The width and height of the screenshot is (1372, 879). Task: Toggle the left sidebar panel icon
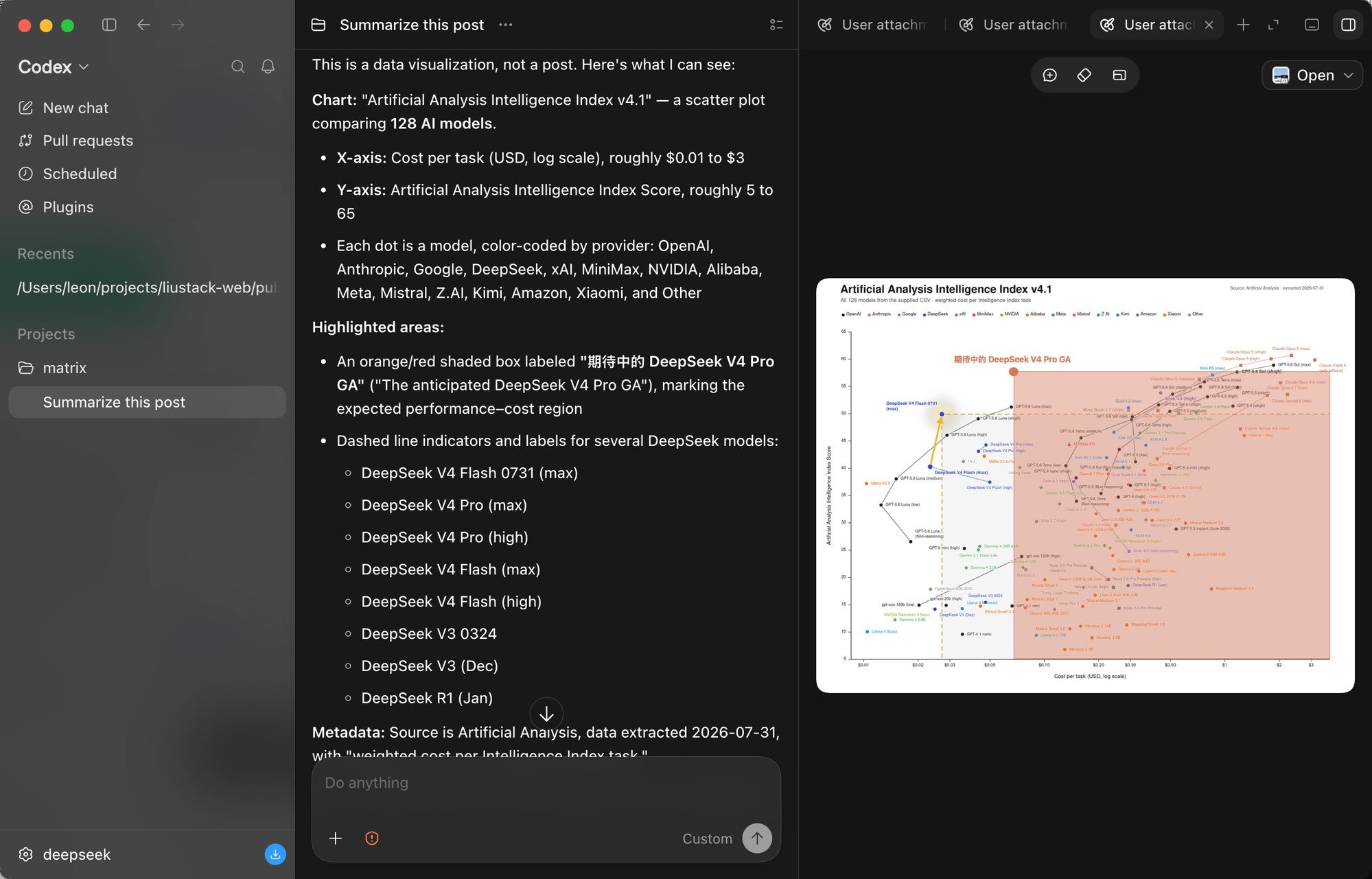click(109, 25)
